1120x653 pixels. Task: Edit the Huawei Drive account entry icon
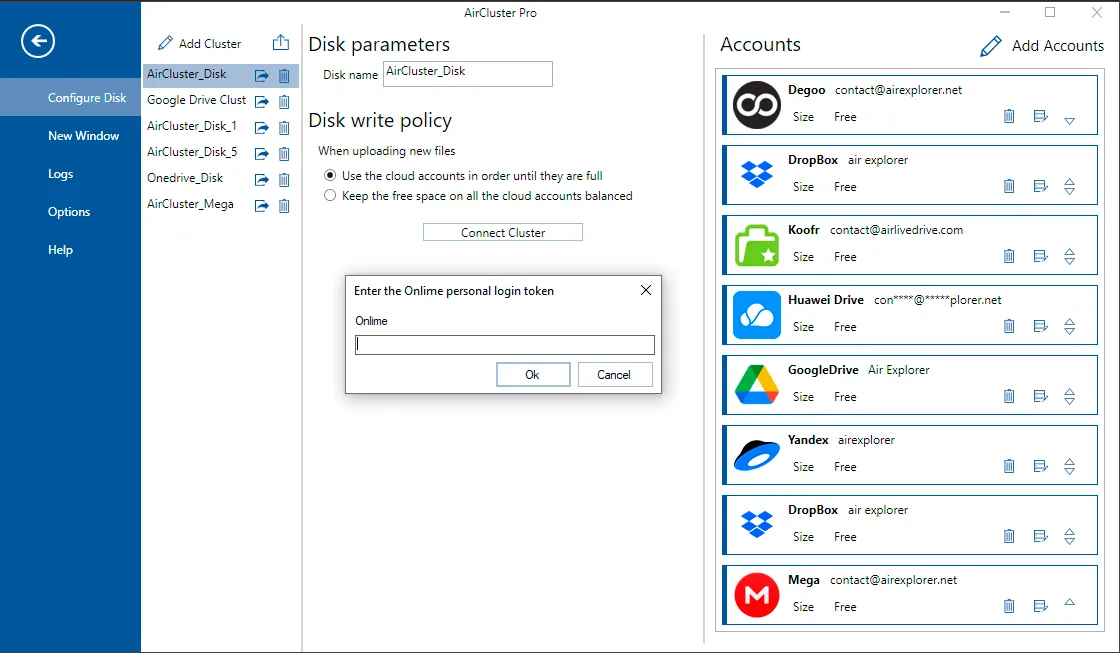click(x=1041, y=326)
